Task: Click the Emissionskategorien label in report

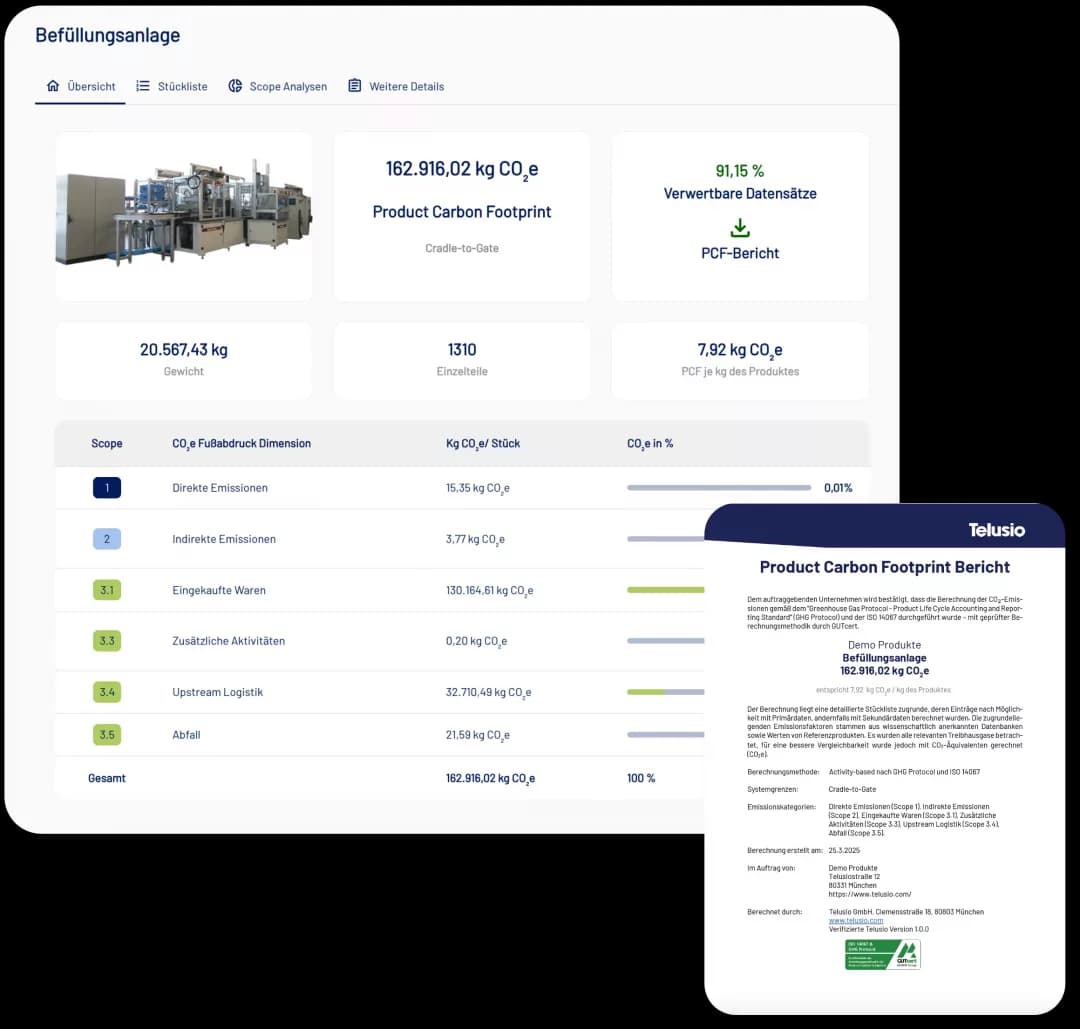Action: [x=781, y=806]
